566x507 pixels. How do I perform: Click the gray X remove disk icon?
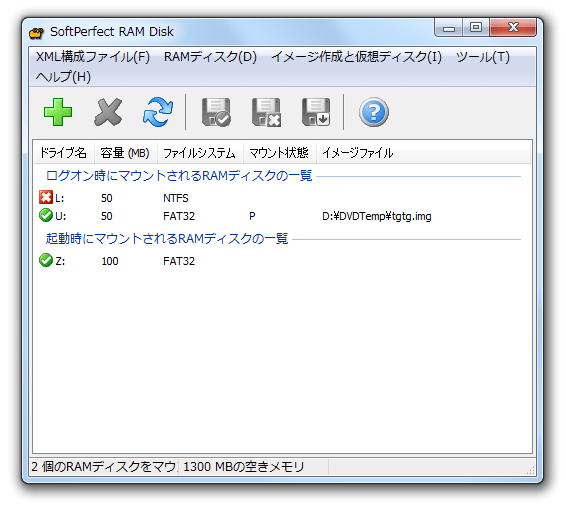pyautogui.click(x=108, y=112)
